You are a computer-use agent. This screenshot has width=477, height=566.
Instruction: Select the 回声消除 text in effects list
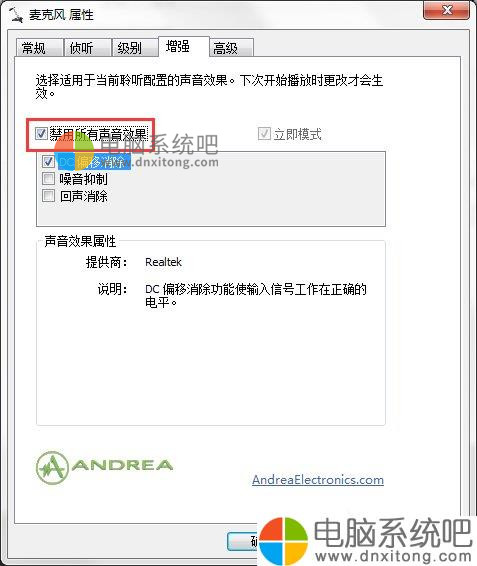click(x=83, y=196)
